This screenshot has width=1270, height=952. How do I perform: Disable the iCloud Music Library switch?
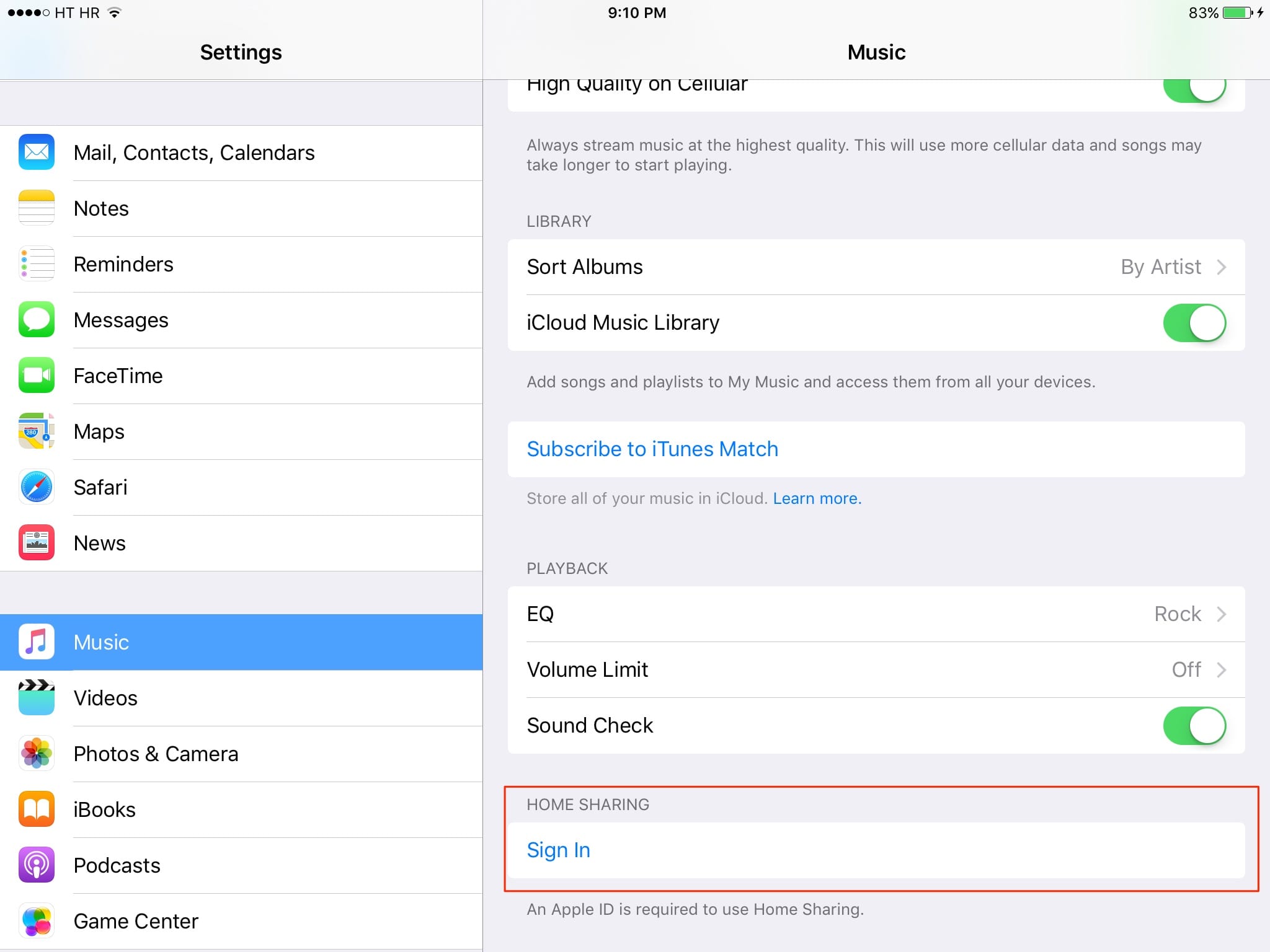pos(1194,323)
